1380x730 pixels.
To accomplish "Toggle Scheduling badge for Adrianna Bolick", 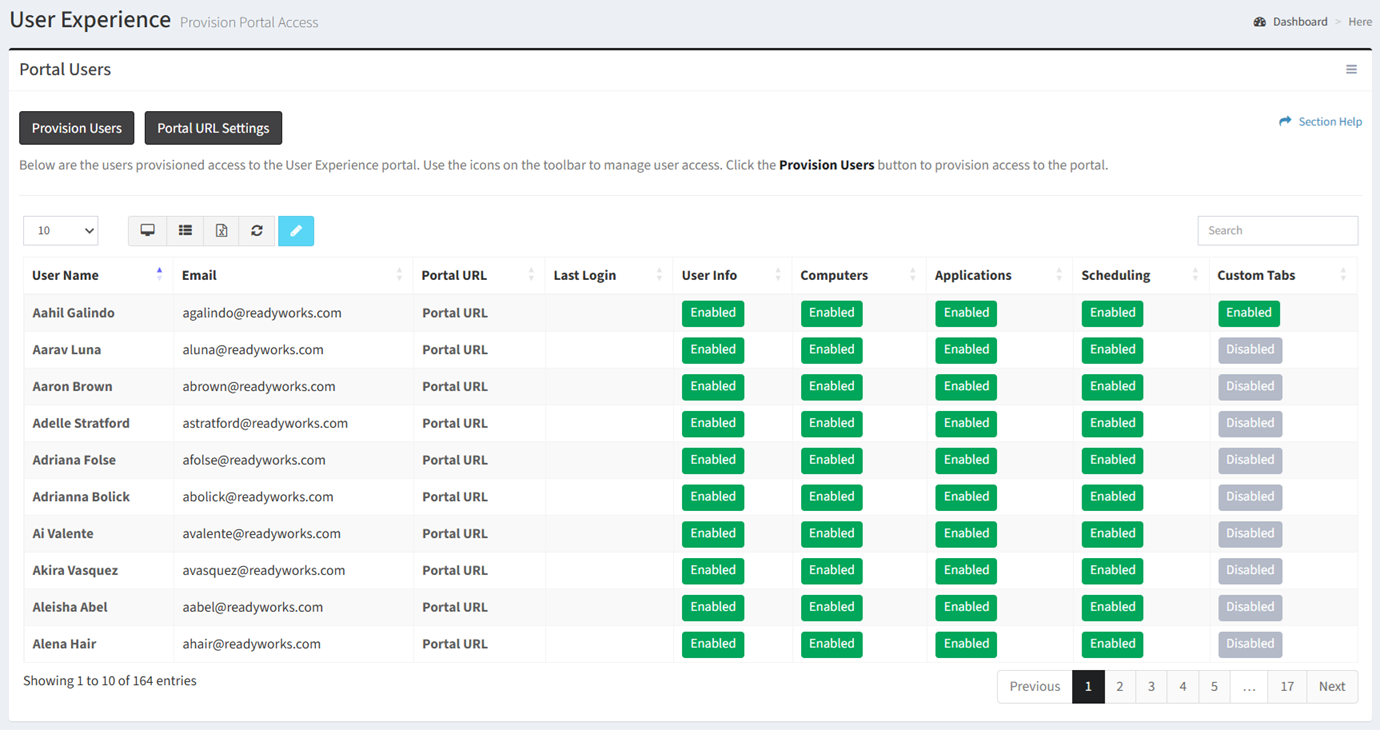I will click(1113, 497).
